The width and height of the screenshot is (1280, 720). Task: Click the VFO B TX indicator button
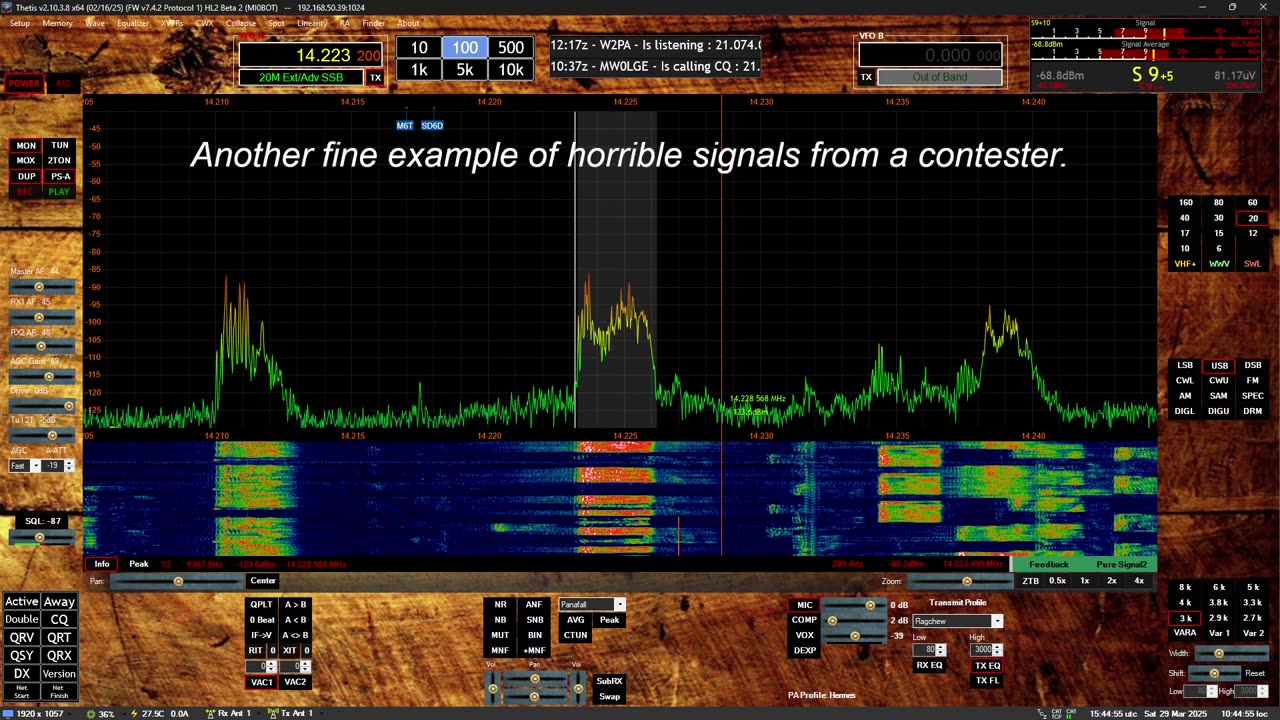click(x=866, y=77)
